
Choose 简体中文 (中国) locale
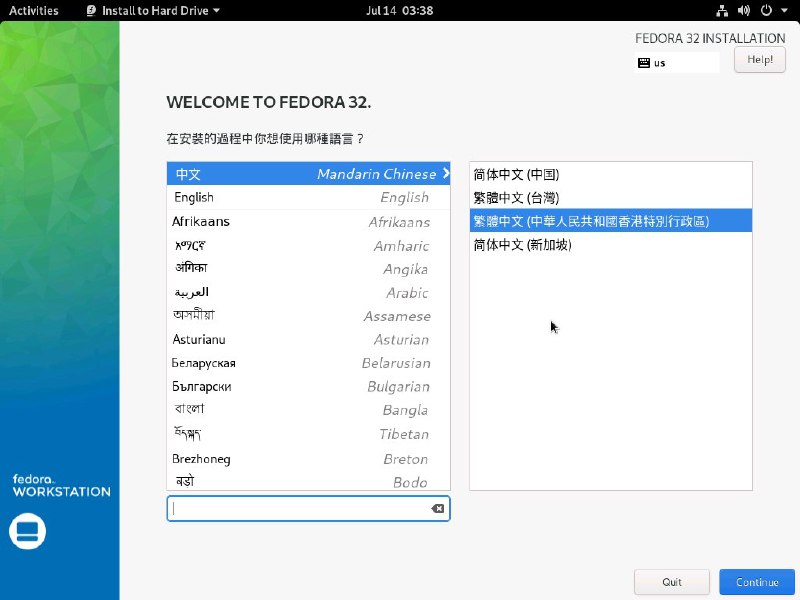(x=611, y=174)
